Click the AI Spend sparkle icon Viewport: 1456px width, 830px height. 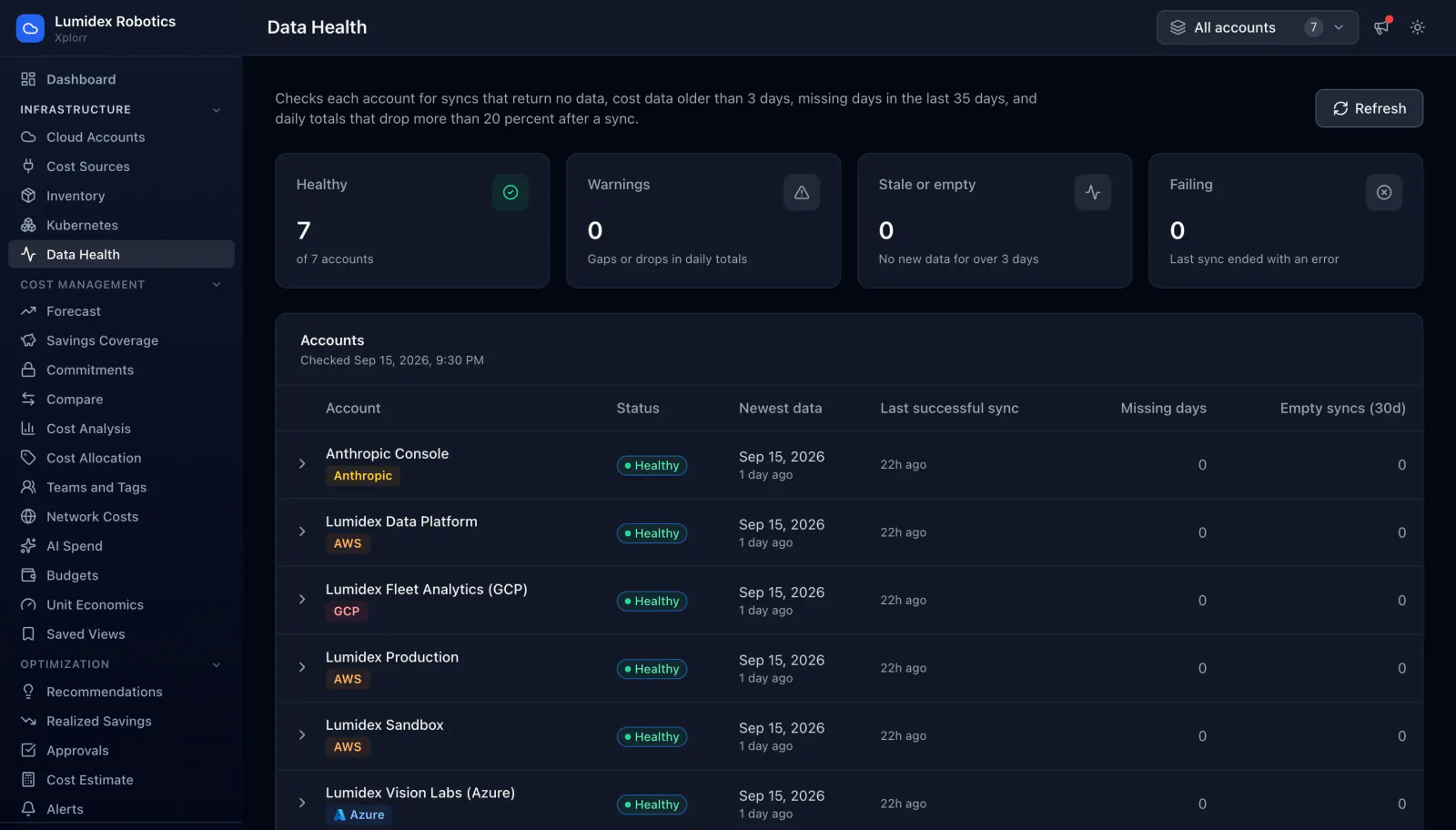28,546
